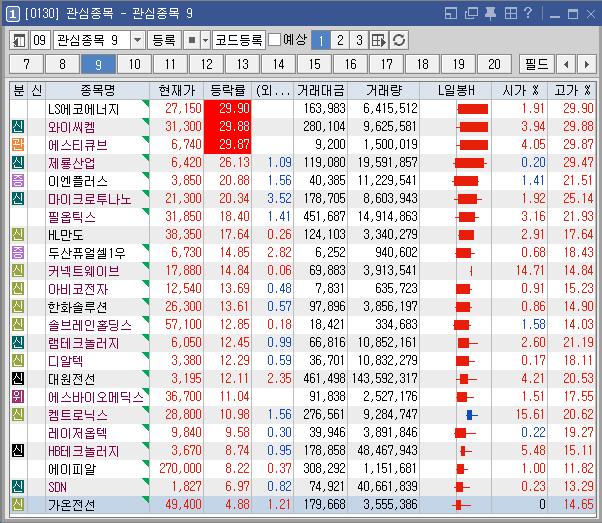602x523 pixels.
Task: Click the black square stop button
Action: 192,40
